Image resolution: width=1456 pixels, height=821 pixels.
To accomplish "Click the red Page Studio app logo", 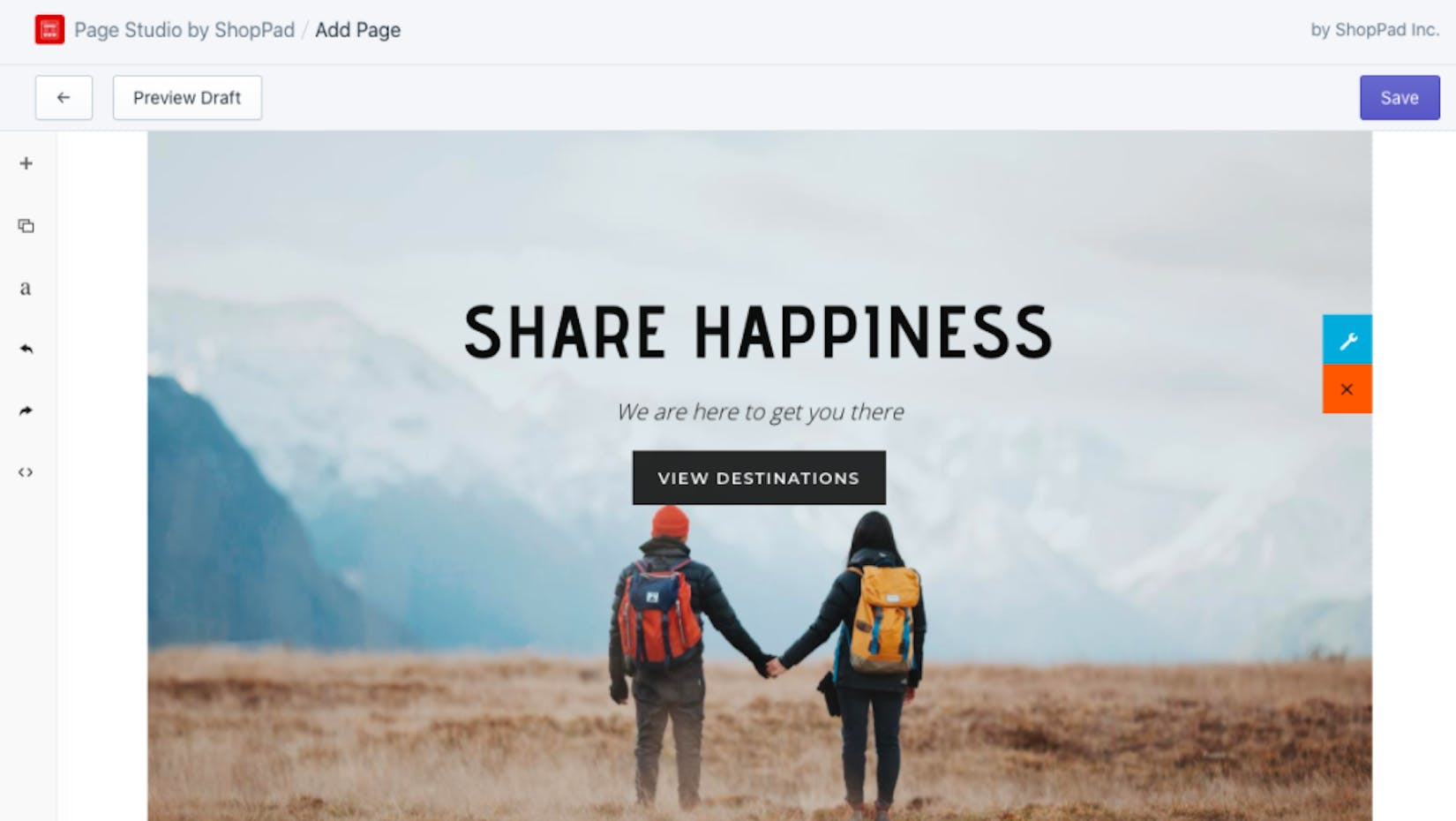I will (x=49, y=30).
